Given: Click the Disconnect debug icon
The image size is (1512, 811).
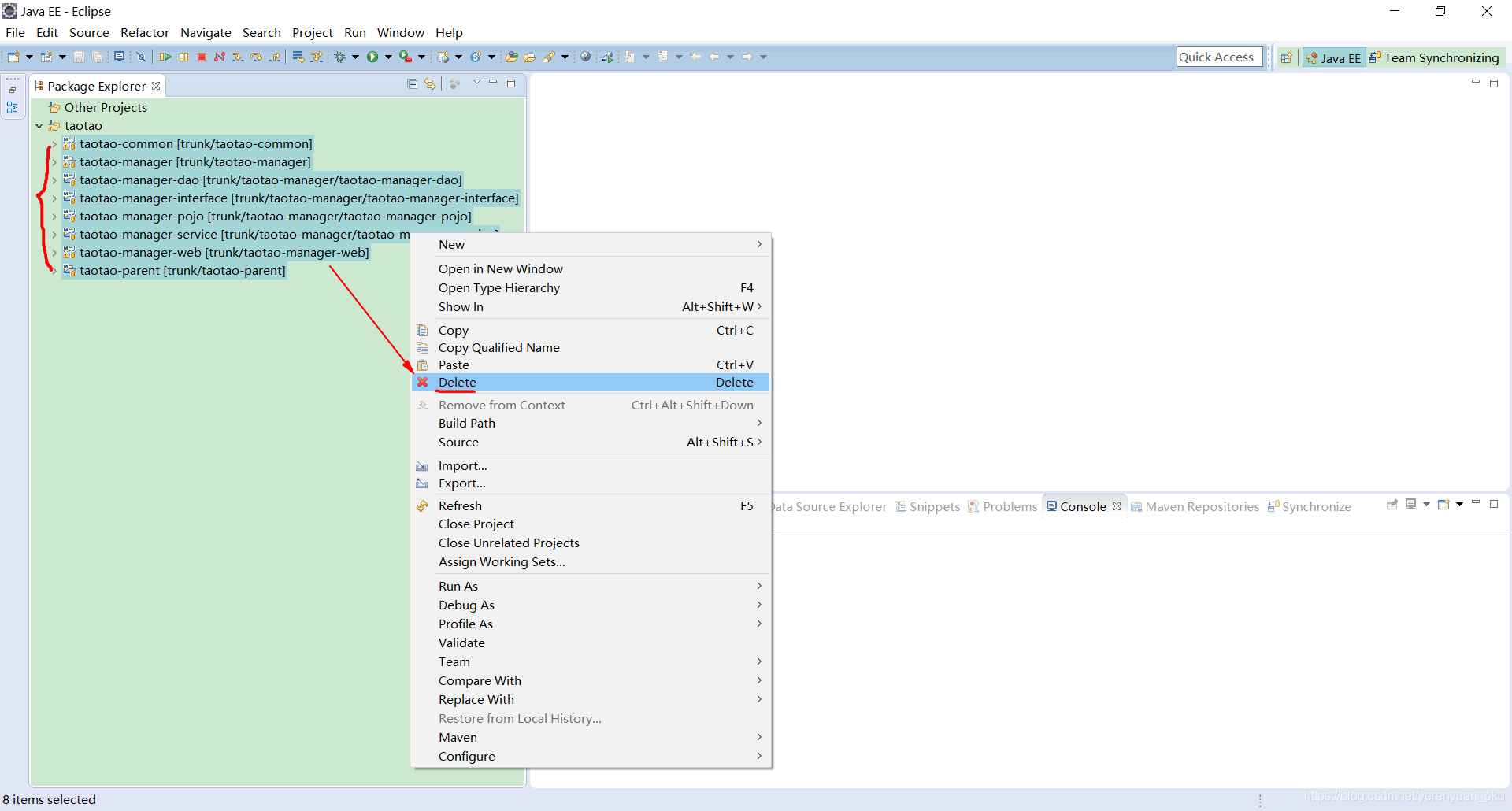Looking at the screenshot, I should 220,57.
